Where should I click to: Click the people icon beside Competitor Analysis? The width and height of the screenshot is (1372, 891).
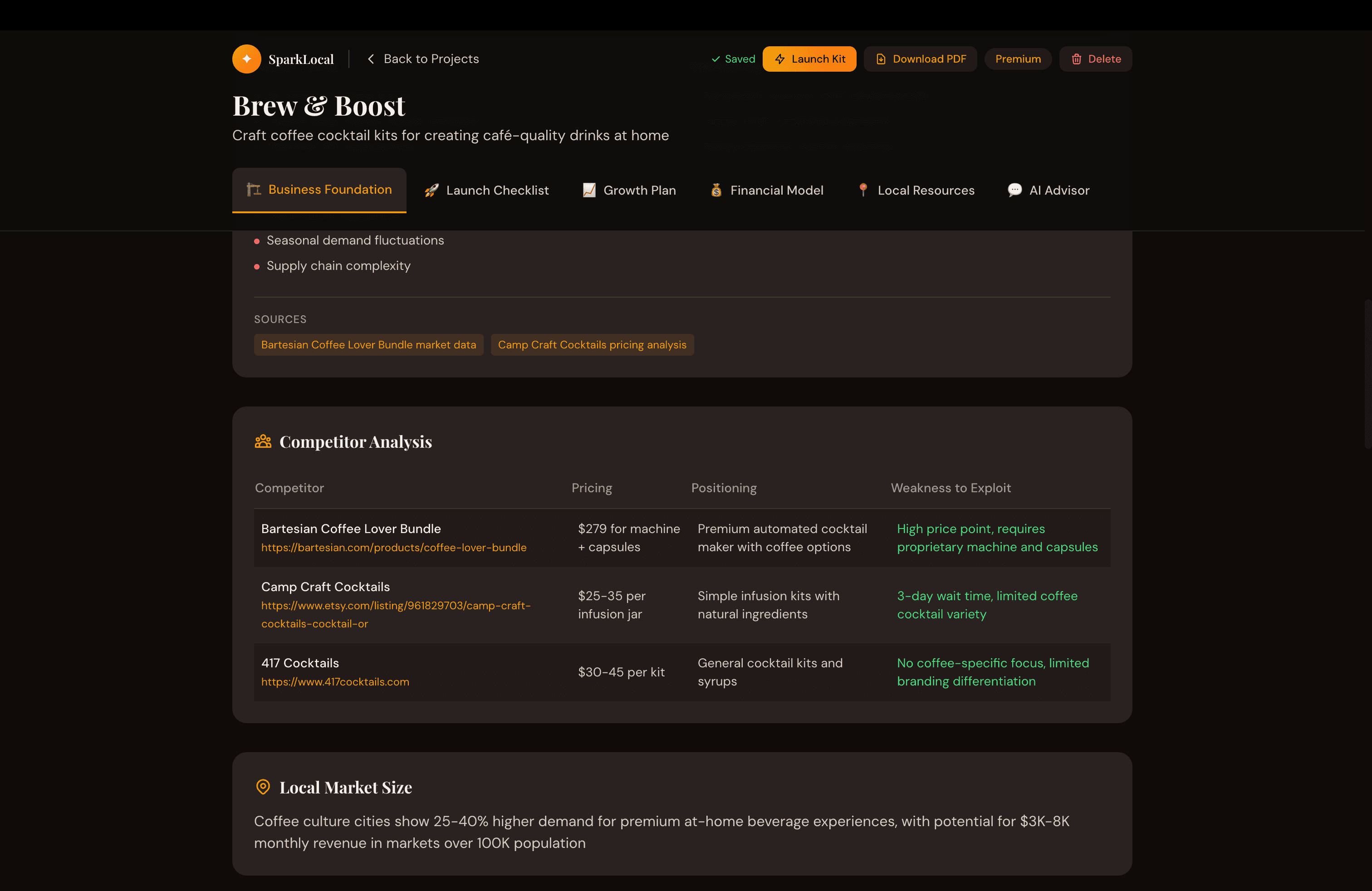pos(263,441)
